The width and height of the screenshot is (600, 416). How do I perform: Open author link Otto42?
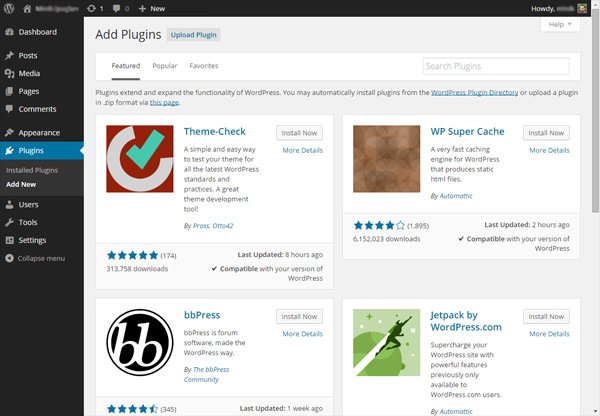pos(223,226)
